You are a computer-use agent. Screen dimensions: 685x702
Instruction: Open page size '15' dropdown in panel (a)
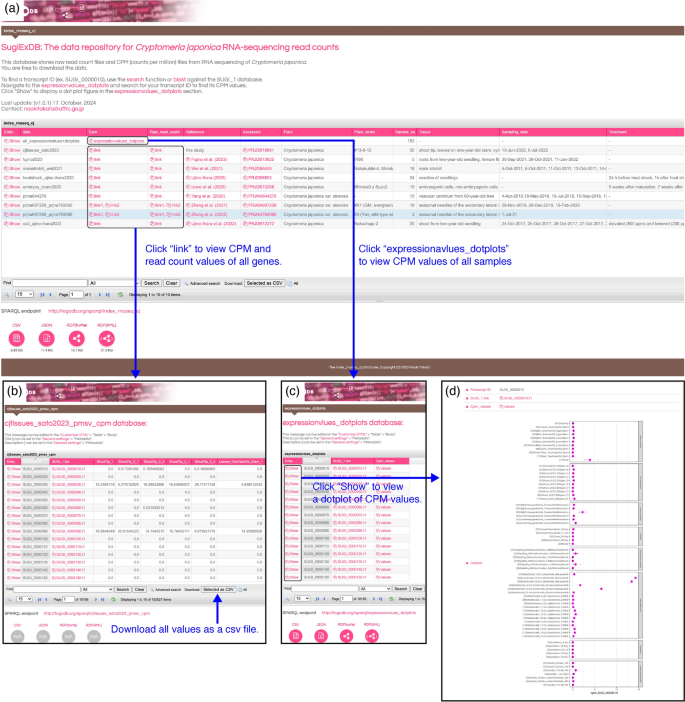coord(25,295)
